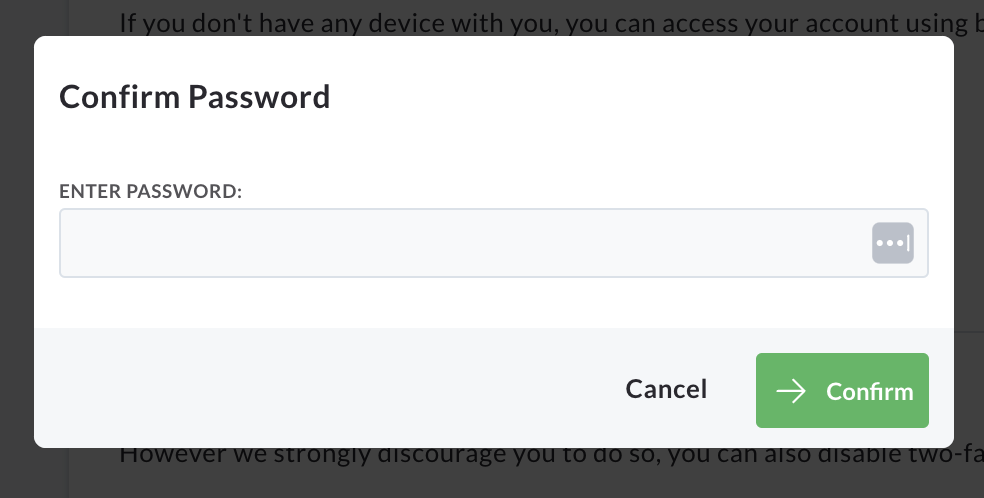984x498 pixels.
Task: Click the dimmed overlay left of the dialog
Action: [17, 251]
